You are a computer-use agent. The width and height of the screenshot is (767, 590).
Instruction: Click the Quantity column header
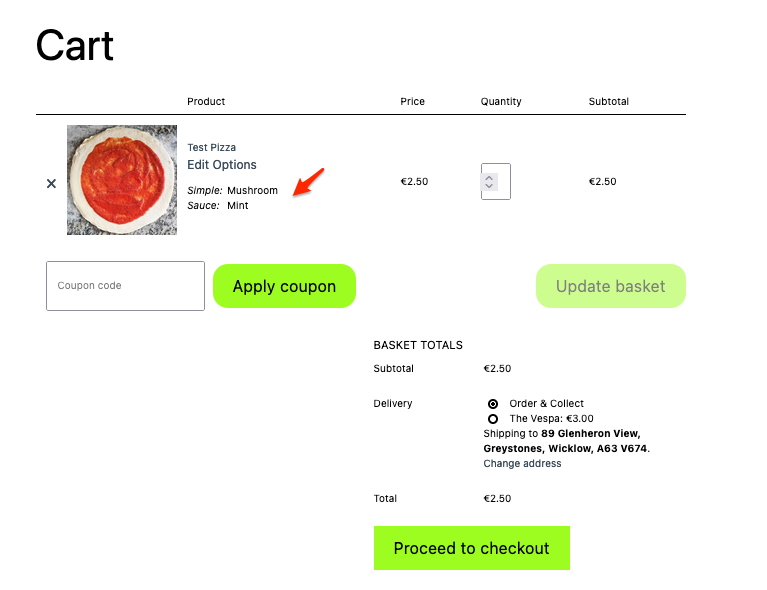501,101
